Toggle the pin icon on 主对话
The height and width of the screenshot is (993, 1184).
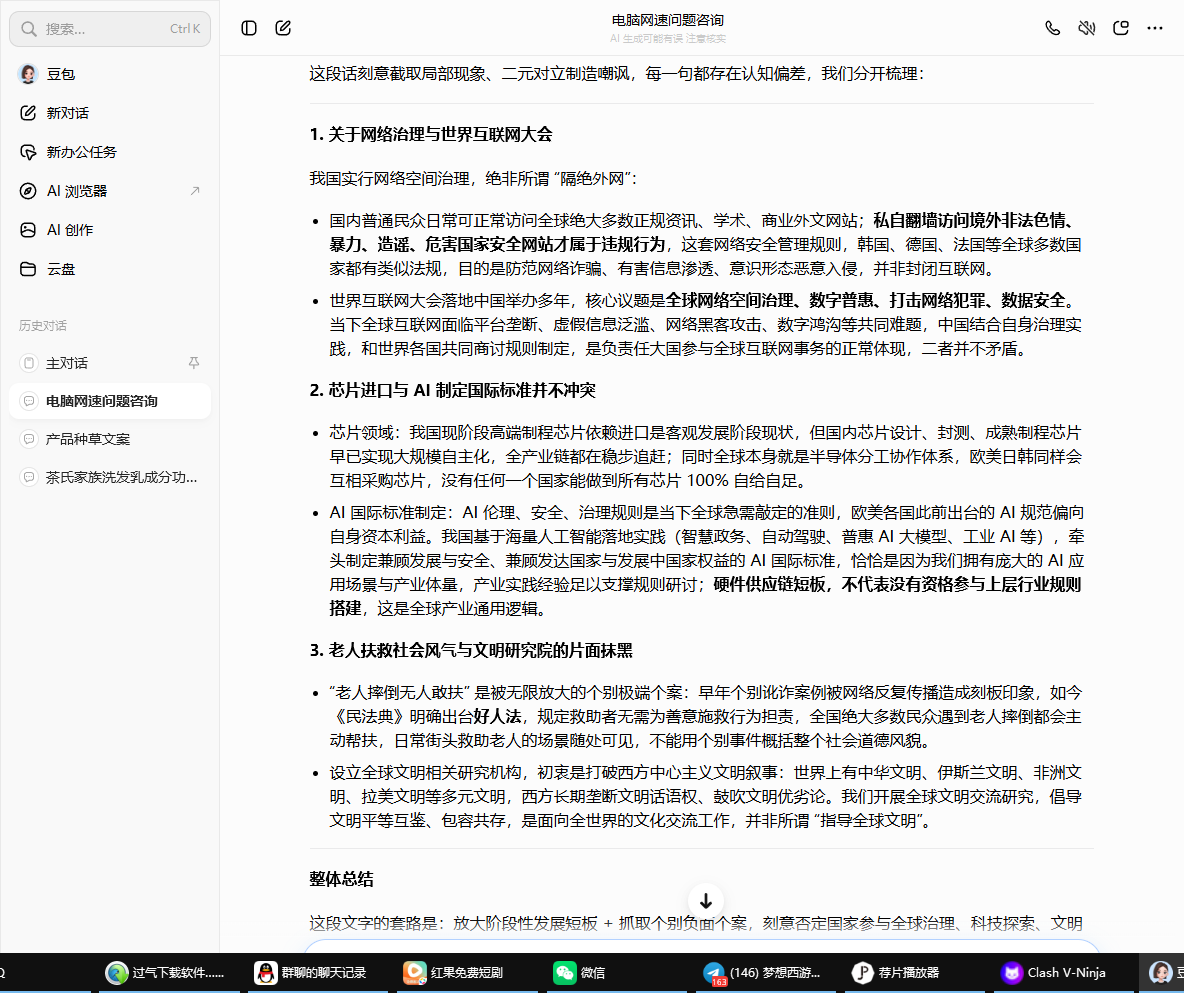194,363
